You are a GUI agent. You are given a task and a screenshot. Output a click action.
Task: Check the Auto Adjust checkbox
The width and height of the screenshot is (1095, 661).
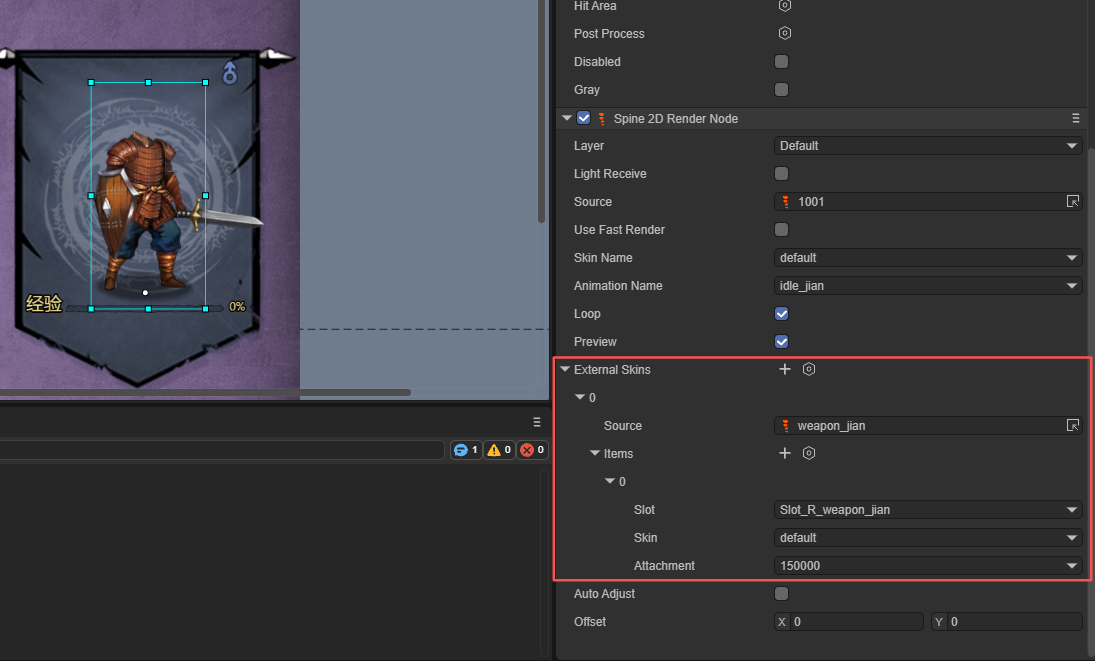[782, 593]
